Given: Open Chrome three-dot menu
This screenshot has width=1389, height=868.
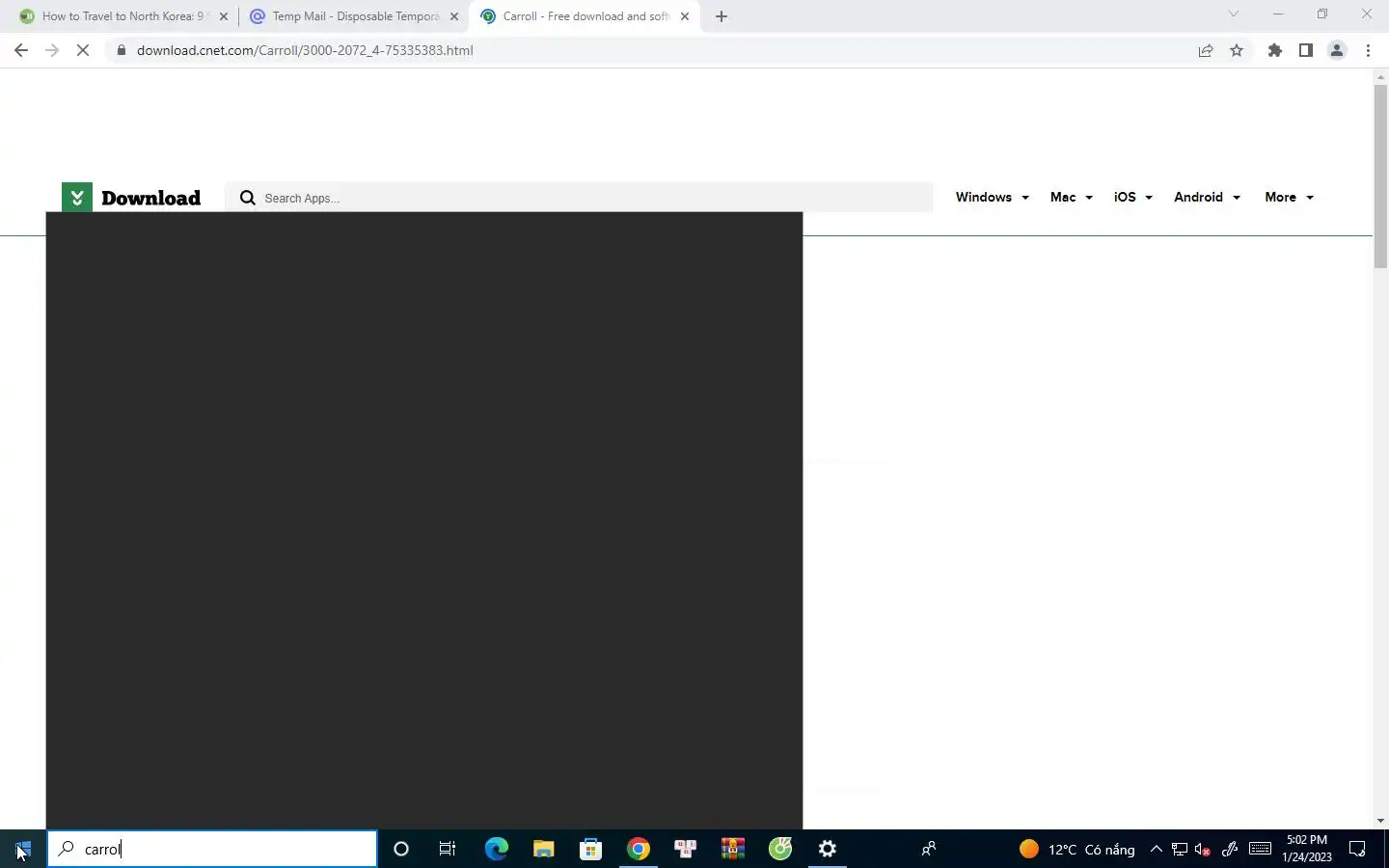Looking at the screenshot, I should click(1368, 50).
